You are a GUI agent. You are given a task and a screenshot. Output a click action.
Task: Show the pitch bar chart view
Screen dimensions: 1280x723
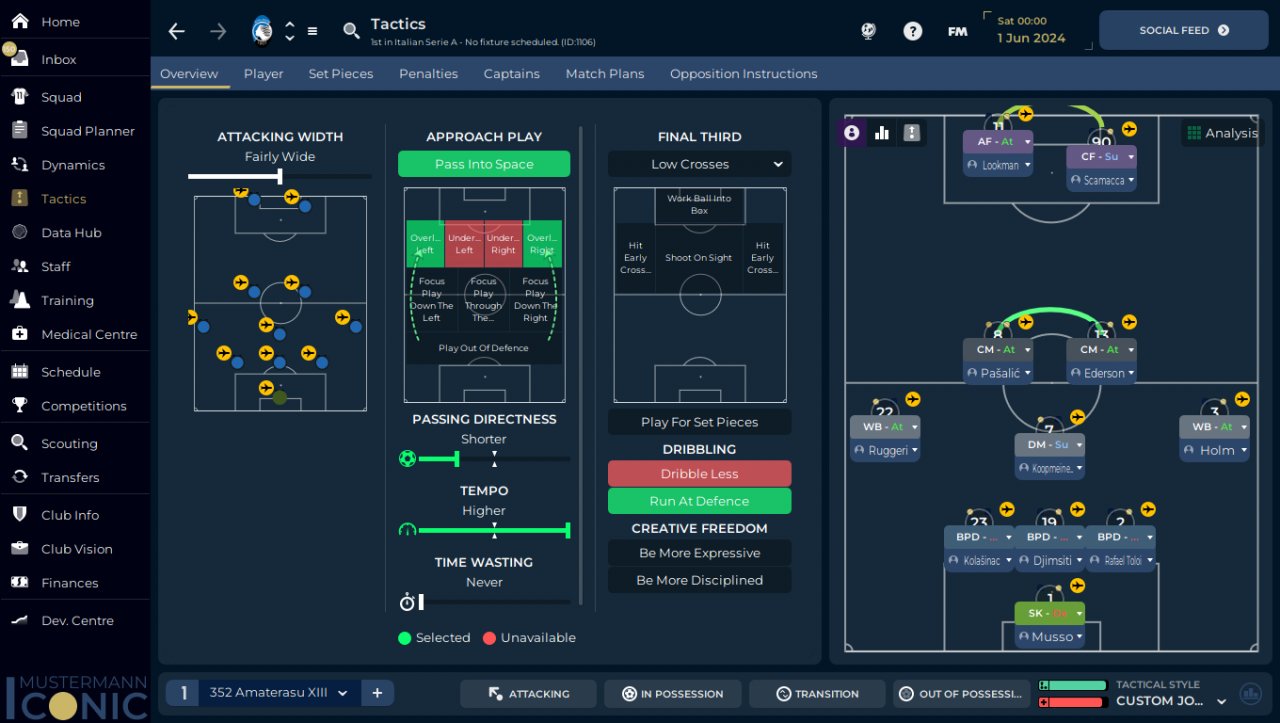[x=882, y=133]
